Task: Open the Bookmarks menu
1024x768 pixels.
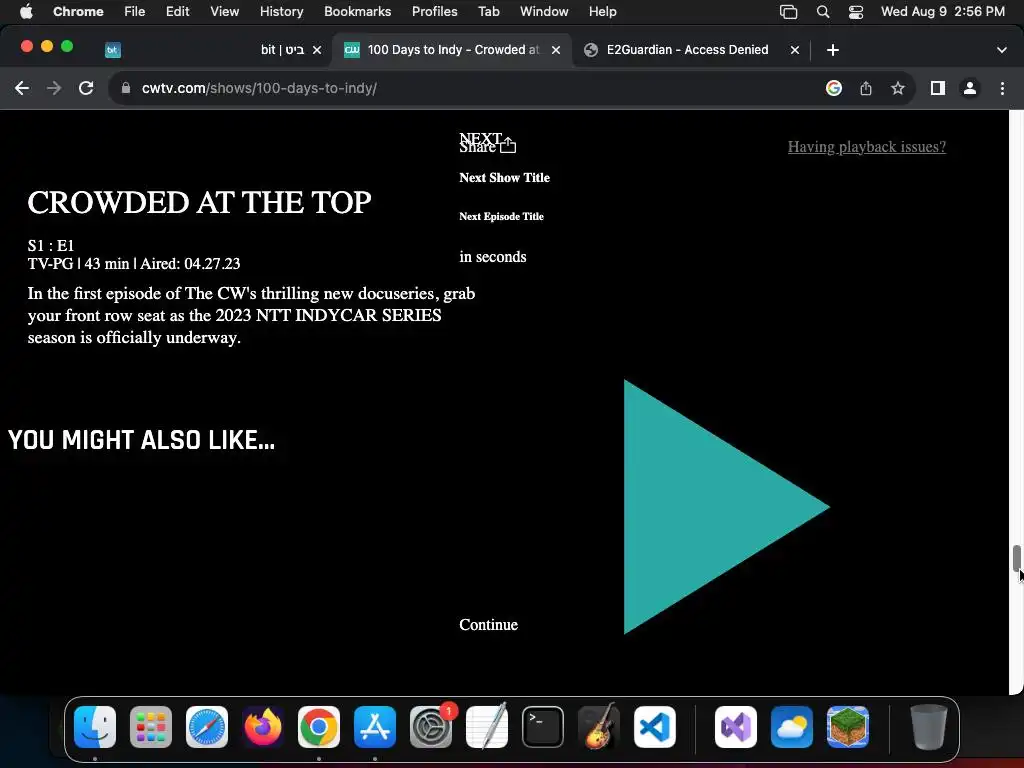Action: (x=357, y=12)
